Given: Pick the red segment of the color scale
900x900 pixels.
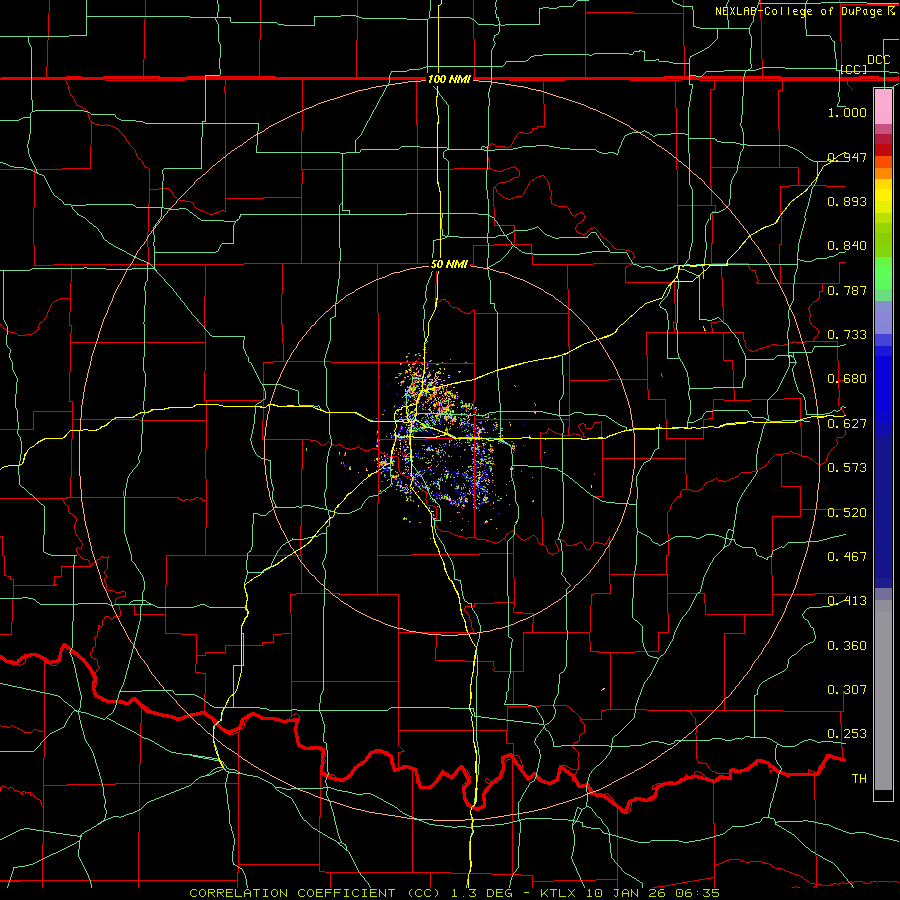Looking at the screenshot, I should pos(883,150).
